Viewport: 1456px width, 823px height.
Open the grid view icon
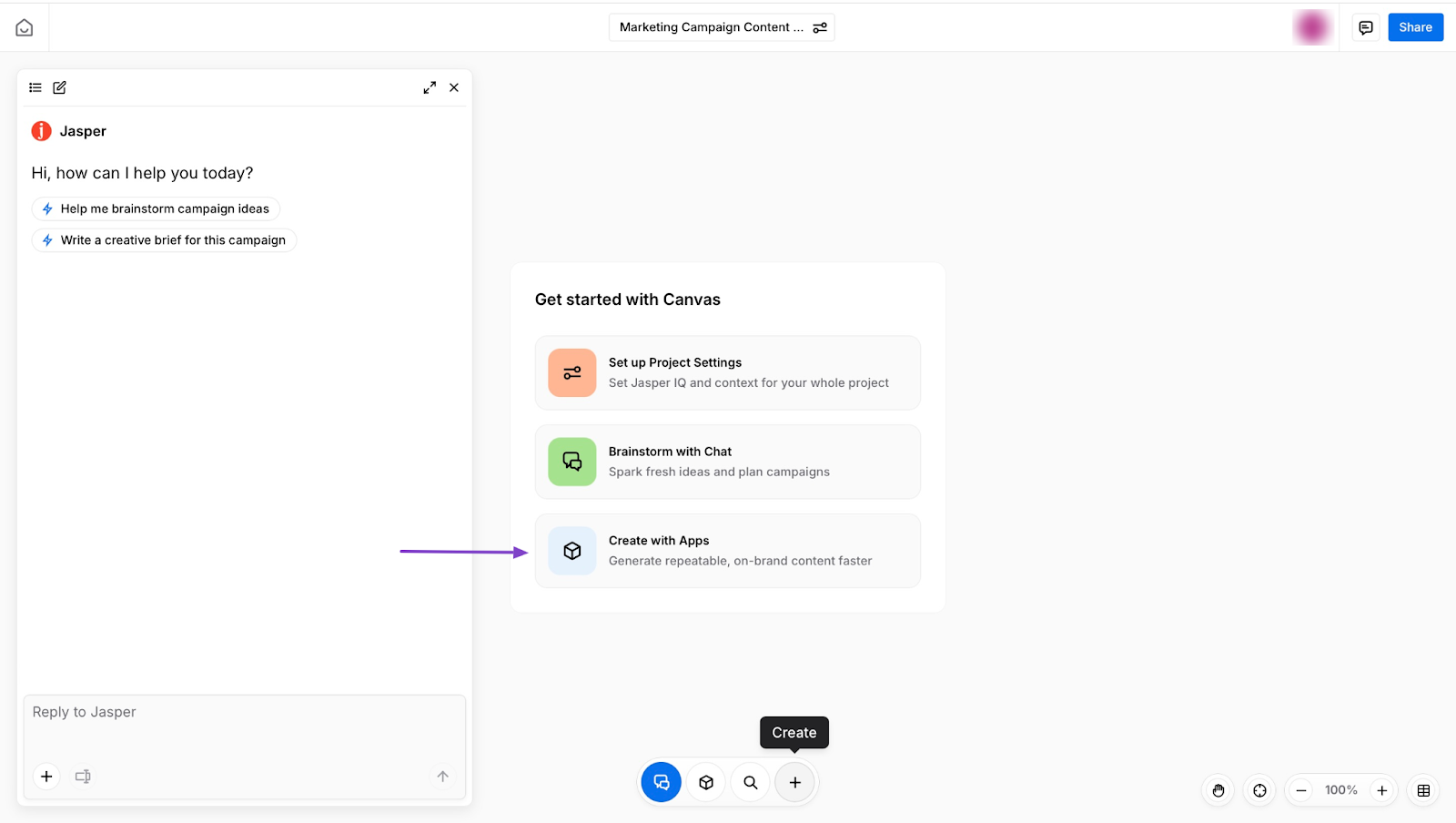1424,790
